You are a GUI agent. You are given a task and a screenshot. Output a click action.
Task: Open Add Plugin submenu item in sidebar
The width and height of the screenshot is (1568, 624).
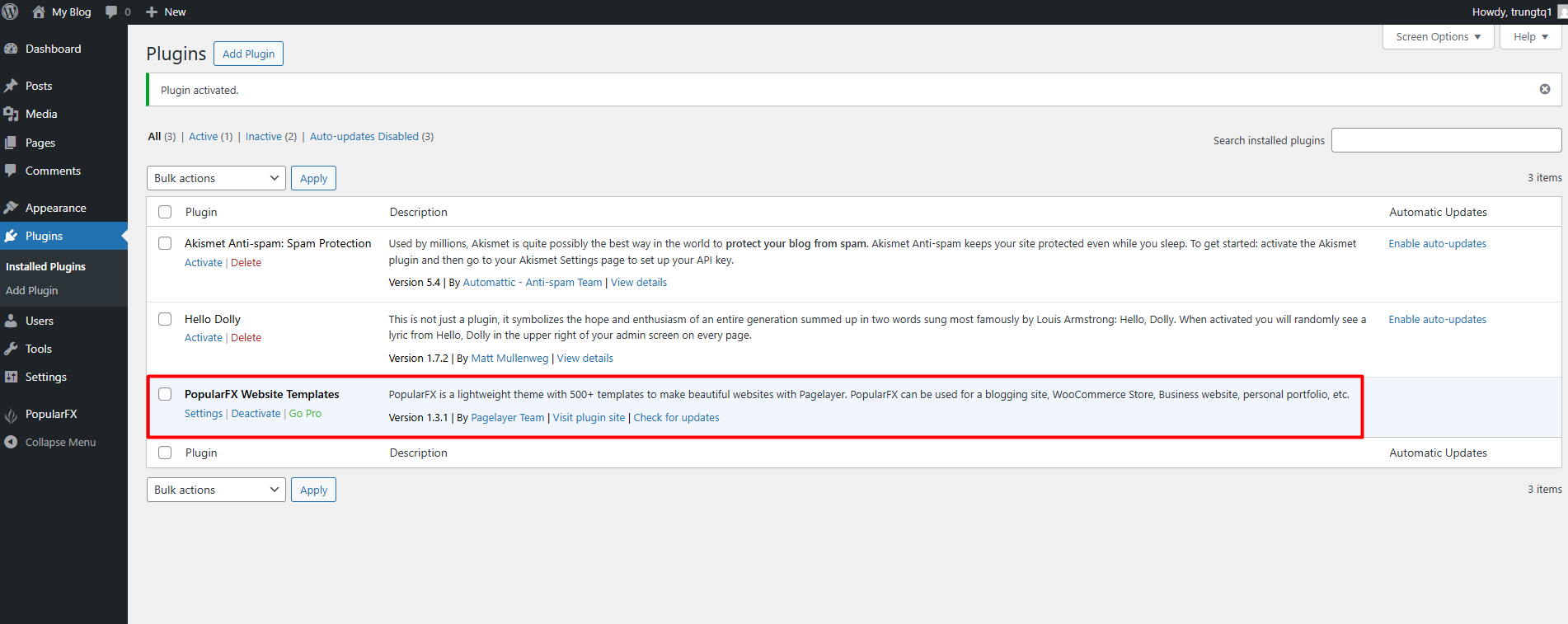[x=31, y=290]
